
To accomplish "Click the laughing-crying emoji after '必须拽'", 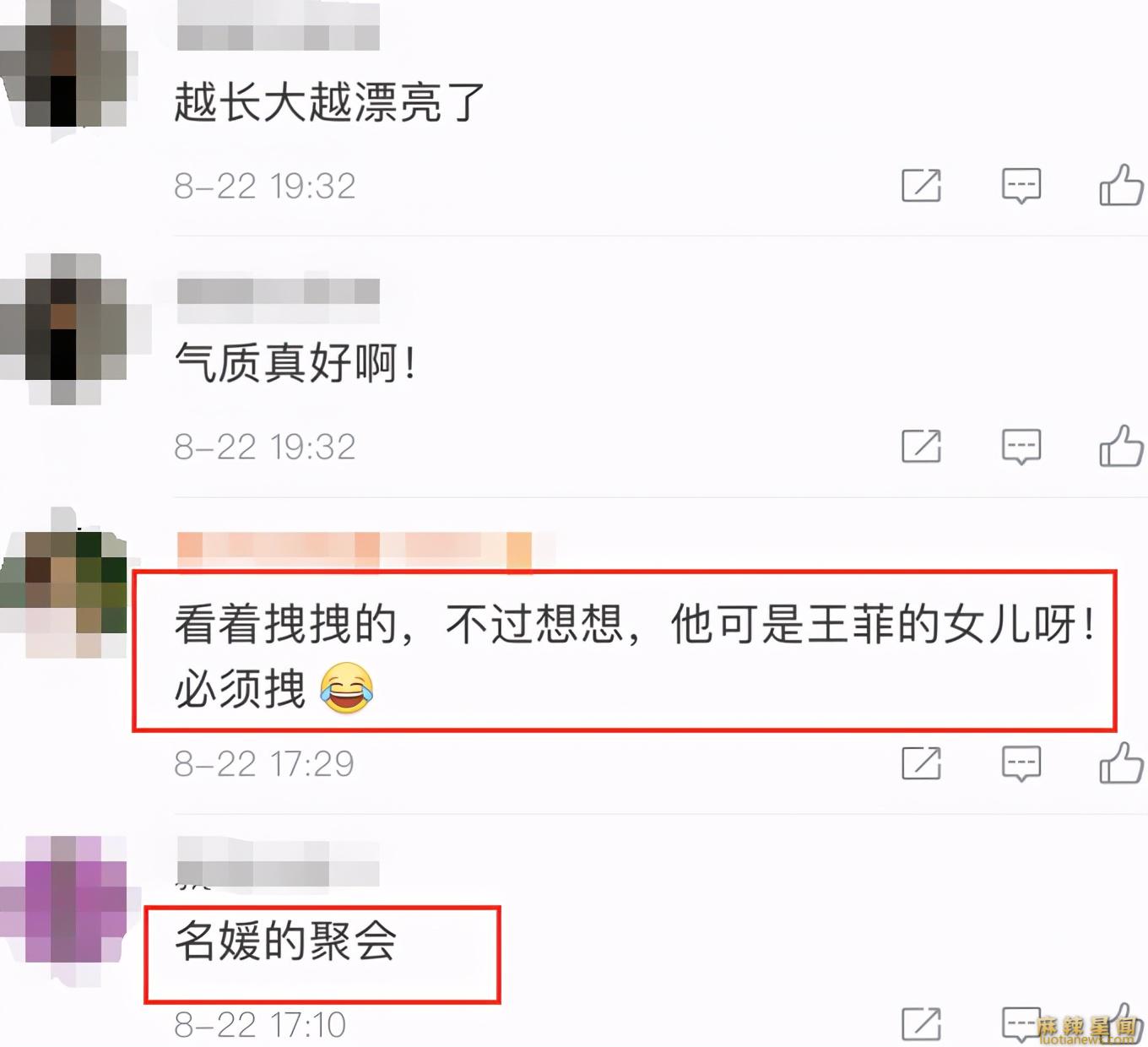I will [x=346, y=688].
